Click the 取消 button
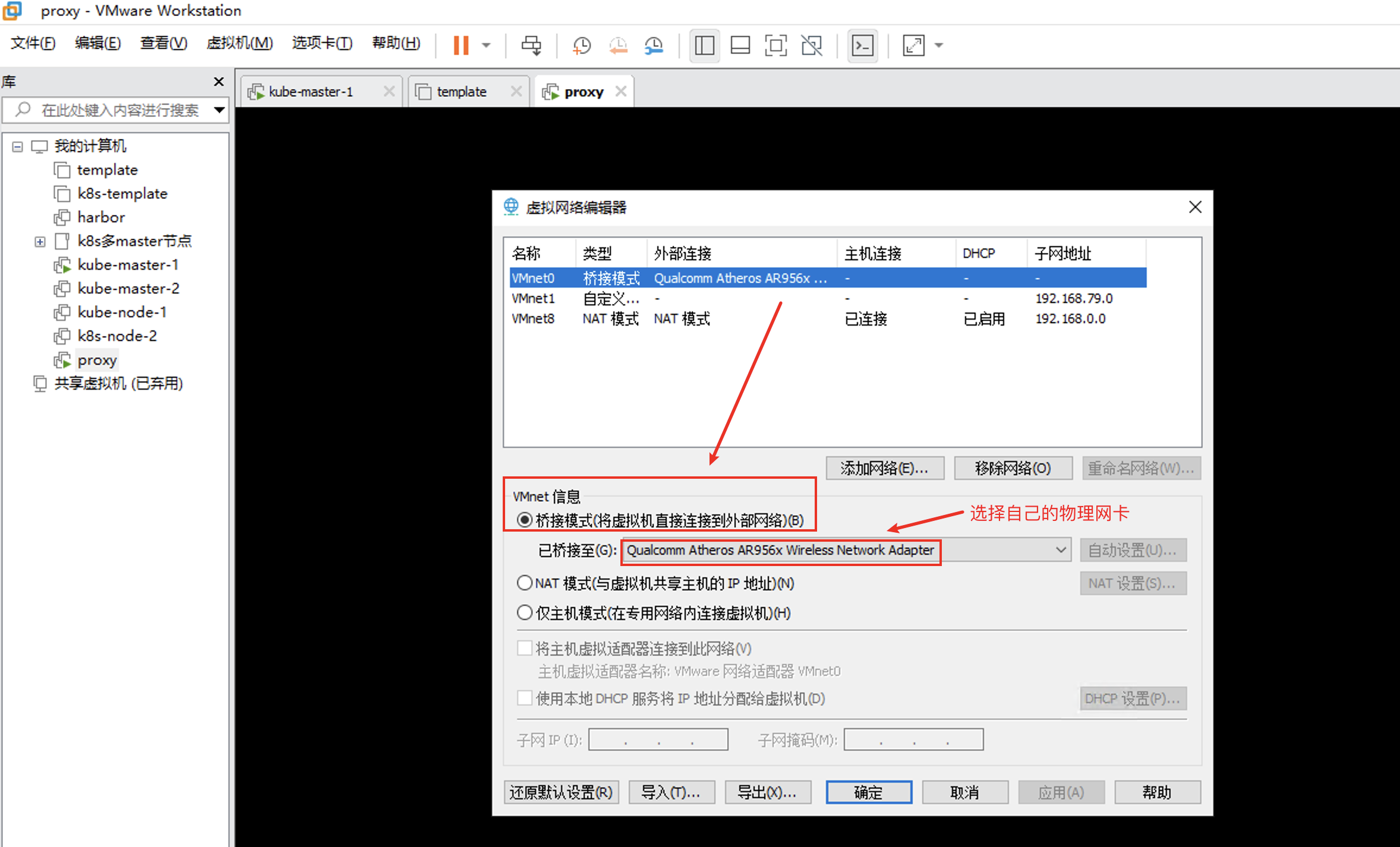Image resolution: width=1400 pixels, height=847 pixels. pyautogui.click(x=964, y=792)
